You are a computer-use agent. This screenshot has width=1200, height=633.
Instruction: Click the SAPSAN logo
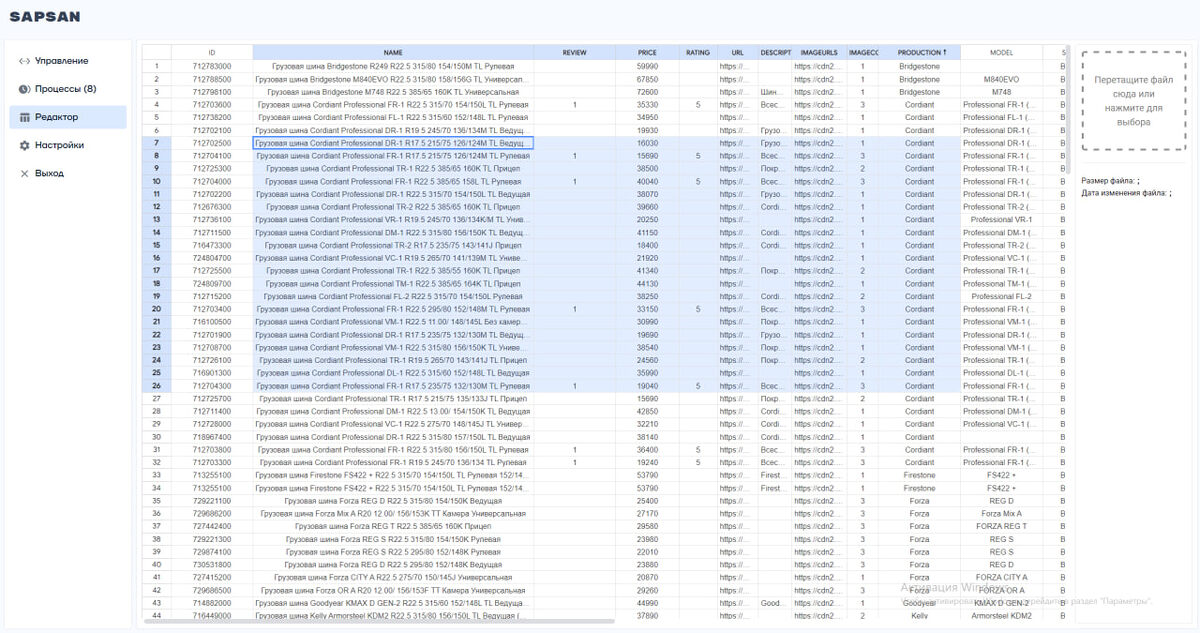[x=44, y=16]
